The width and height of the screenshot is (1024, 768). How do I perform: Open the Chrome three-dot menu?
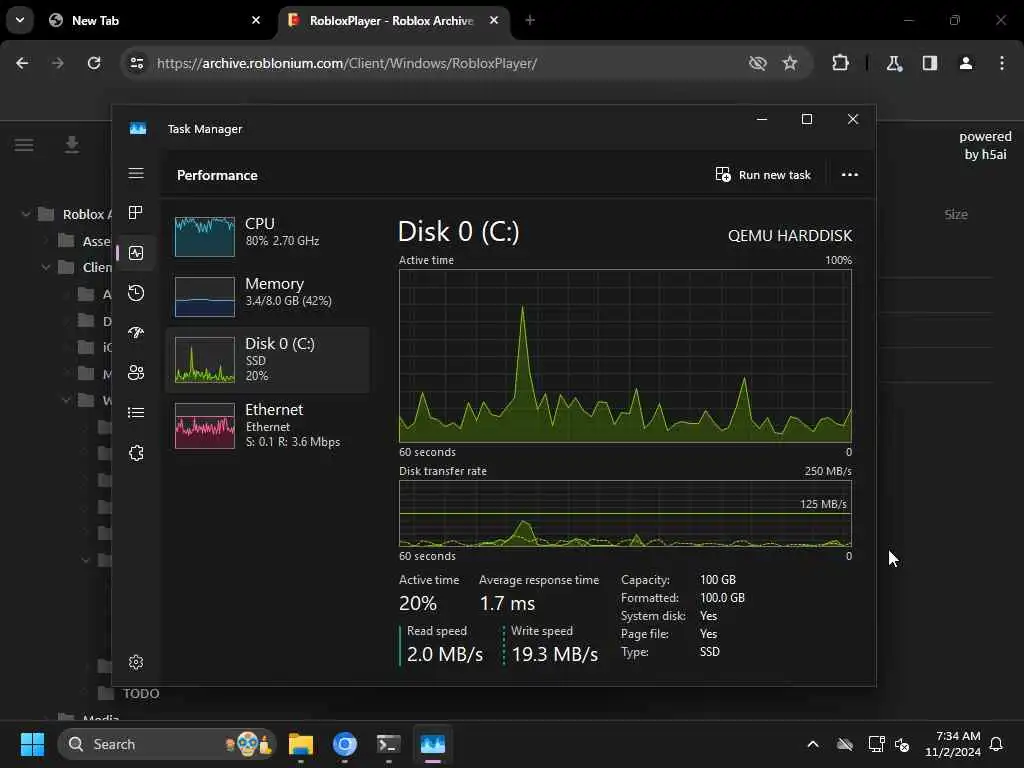(x=1002, y=63)
